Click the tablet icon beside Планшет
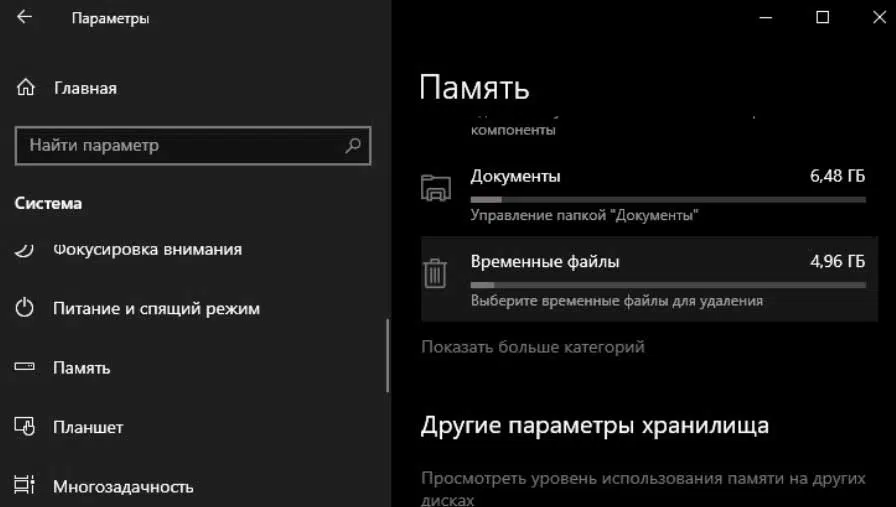896x507 pixels. (25, 426)
